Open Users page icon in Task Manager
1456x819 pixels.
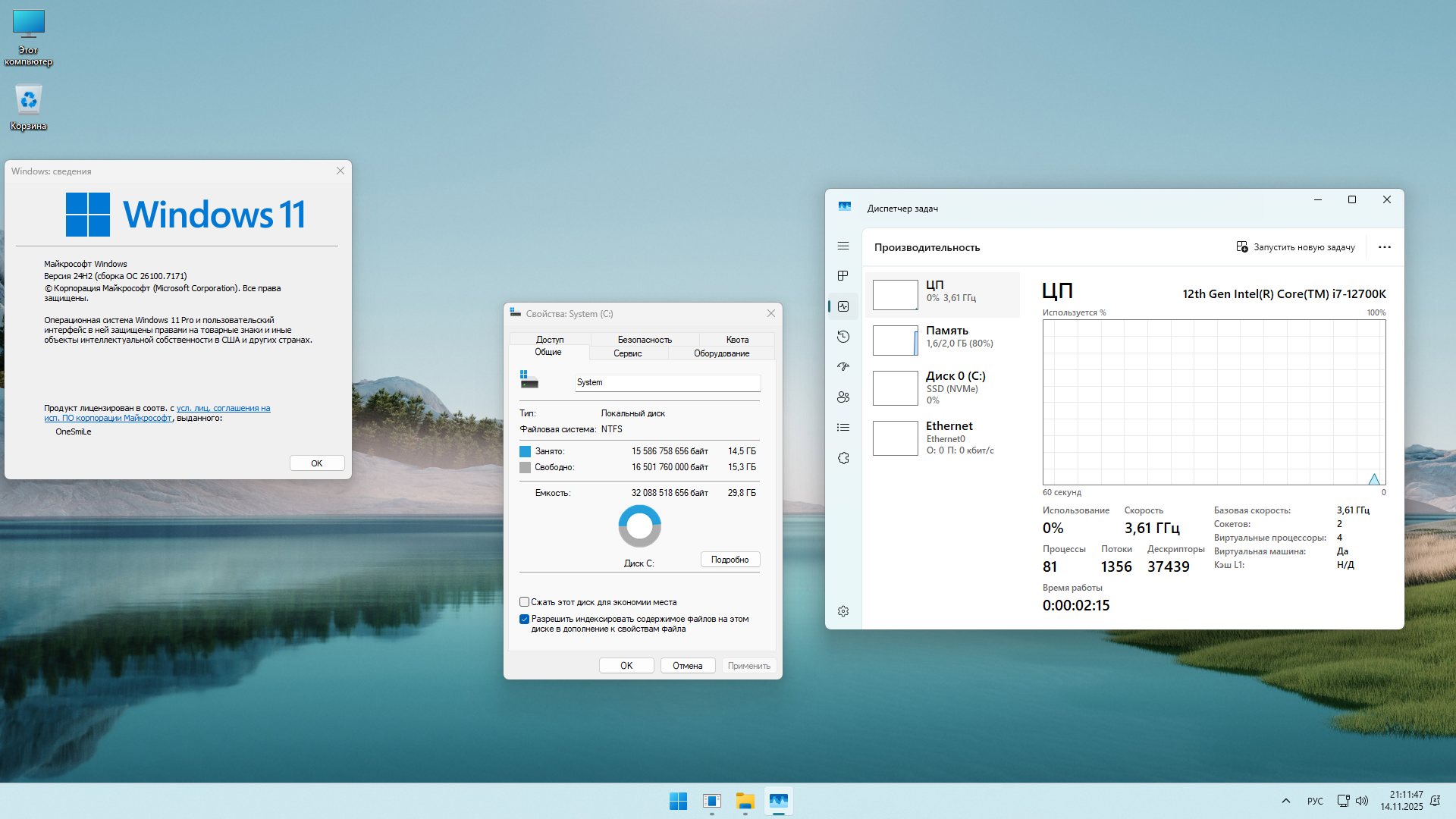point(843,397)
